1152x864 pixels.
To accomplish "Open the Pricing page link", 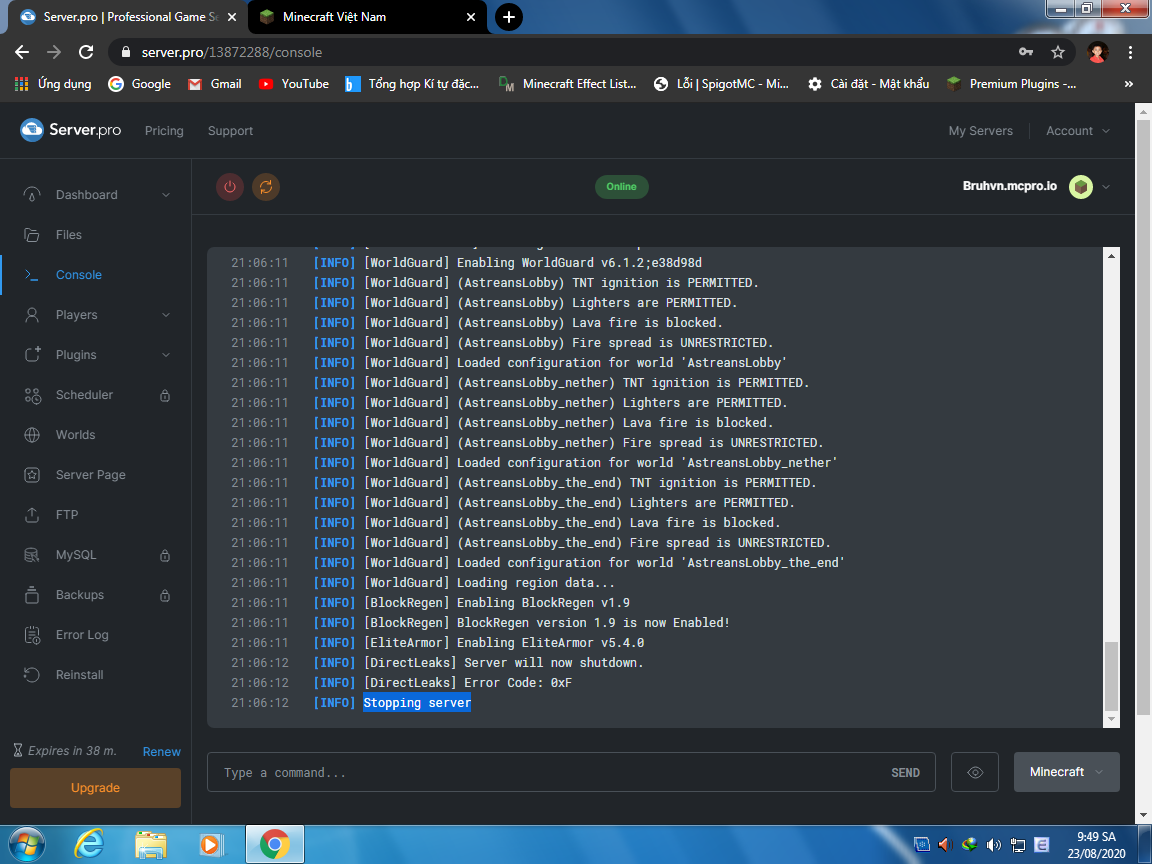I will [164, 131].
